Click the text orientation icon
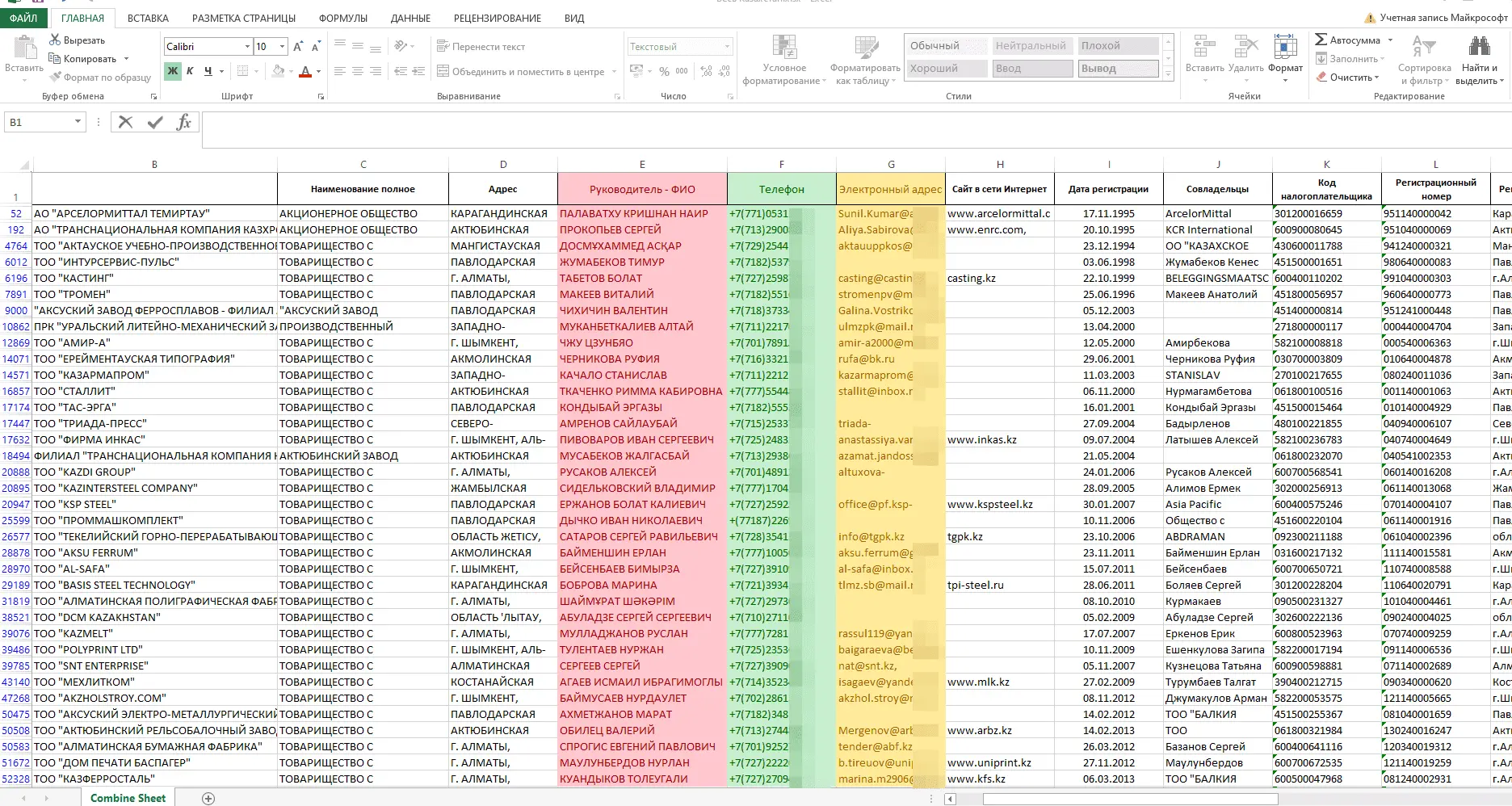This screenshot has height=806, width=1512. click(x=401, y=46)
